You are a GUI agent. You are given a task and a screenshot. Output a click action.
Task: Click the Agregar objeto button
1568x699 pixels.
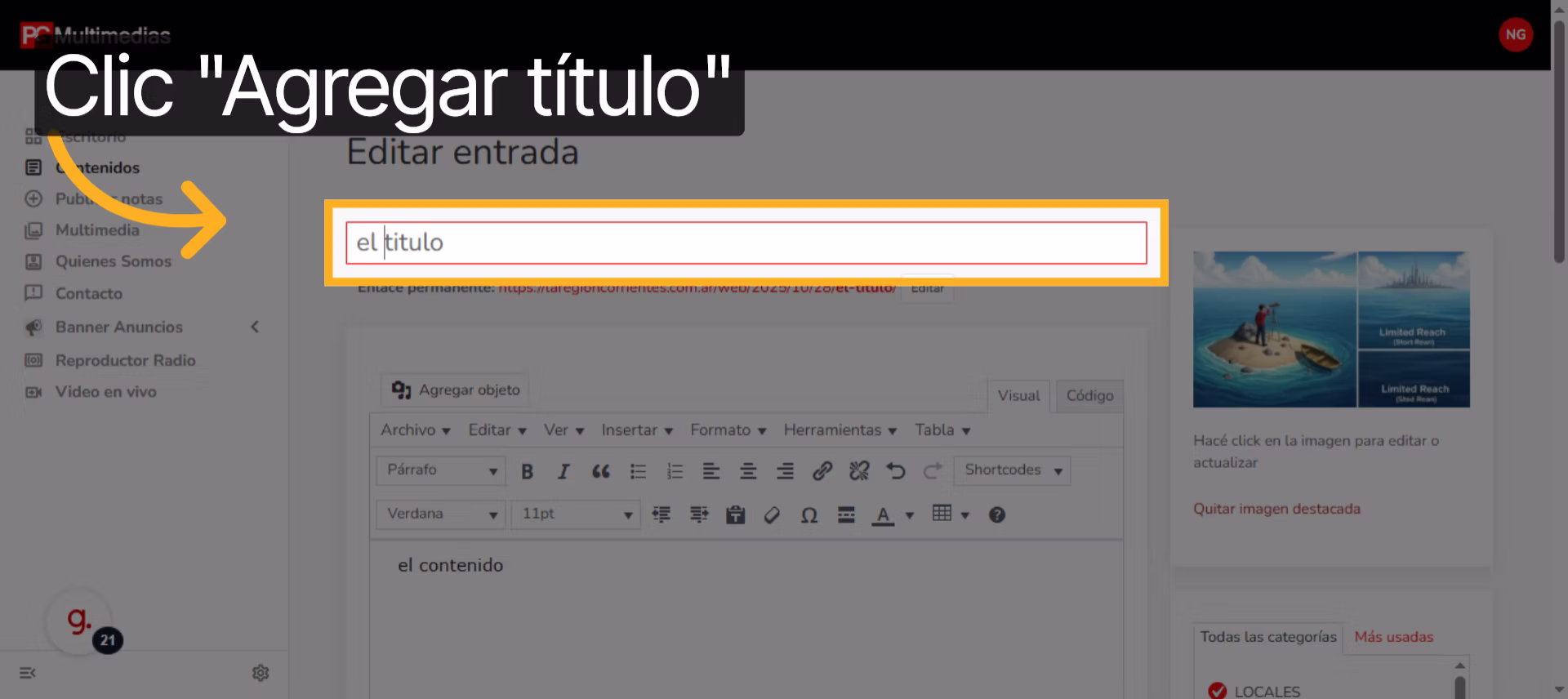click(x=456, y=390)
